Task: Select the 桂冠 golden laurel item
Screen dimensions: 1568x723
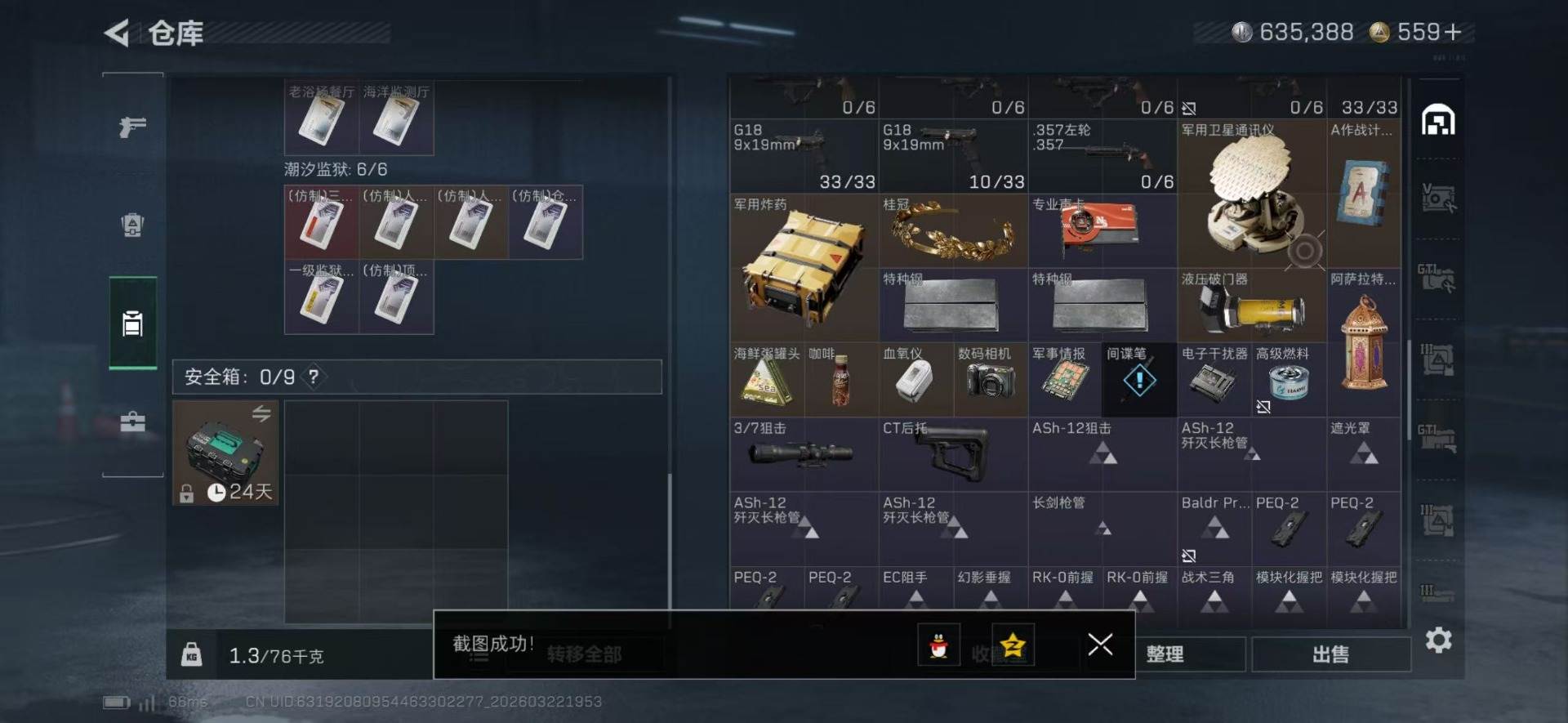Action: [x=953, y=231]
